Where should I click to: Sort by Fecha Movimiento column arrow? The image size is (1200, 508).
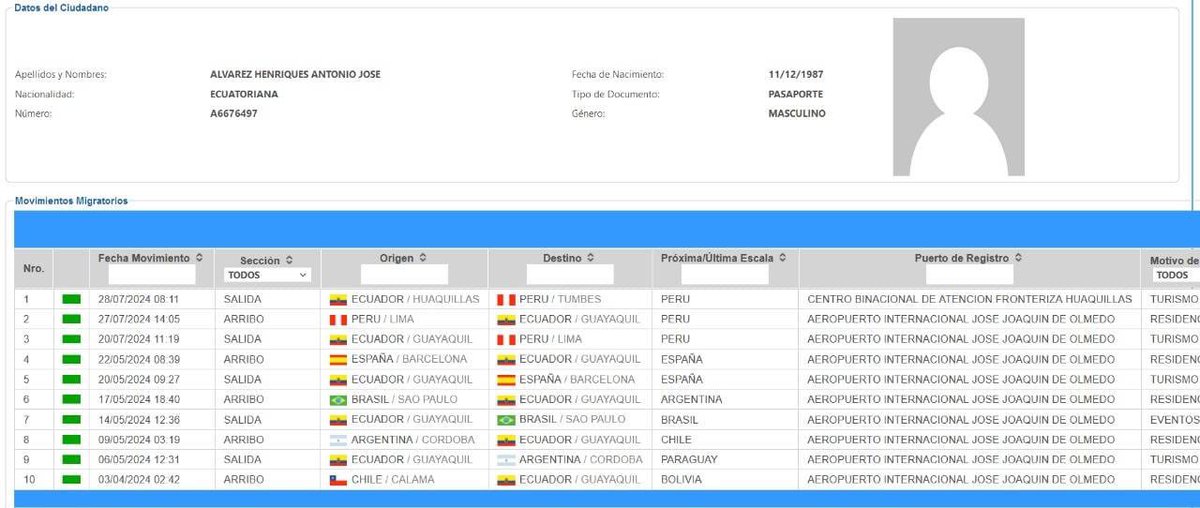coord(200,258)
